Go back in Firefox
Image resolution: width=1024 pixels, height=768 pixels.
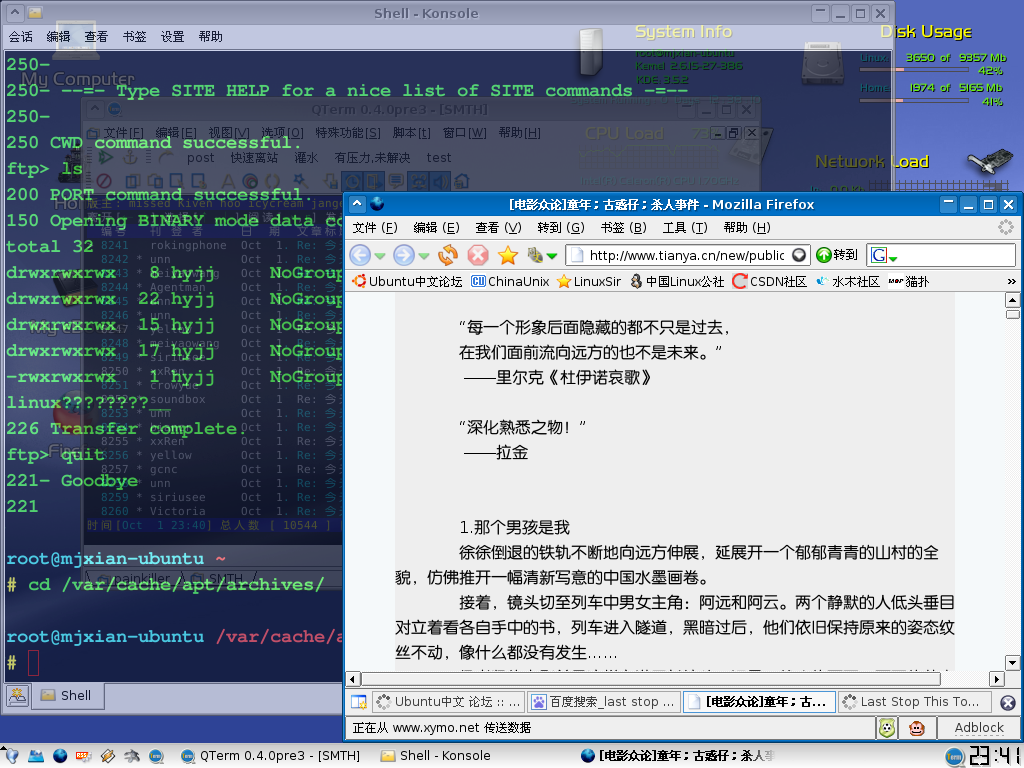pos(360,255)
